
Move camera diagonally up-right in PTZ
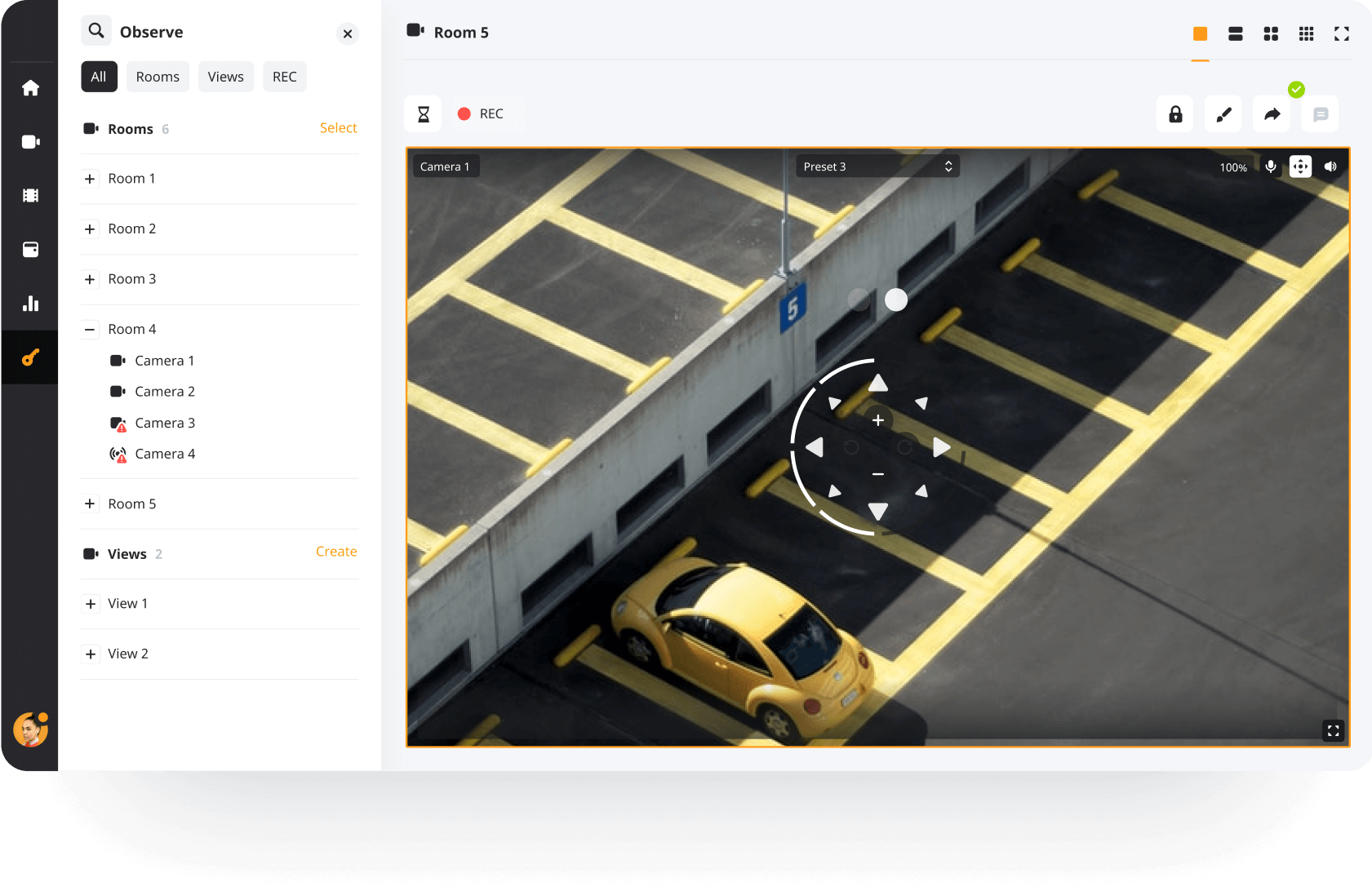pos(921,403)
